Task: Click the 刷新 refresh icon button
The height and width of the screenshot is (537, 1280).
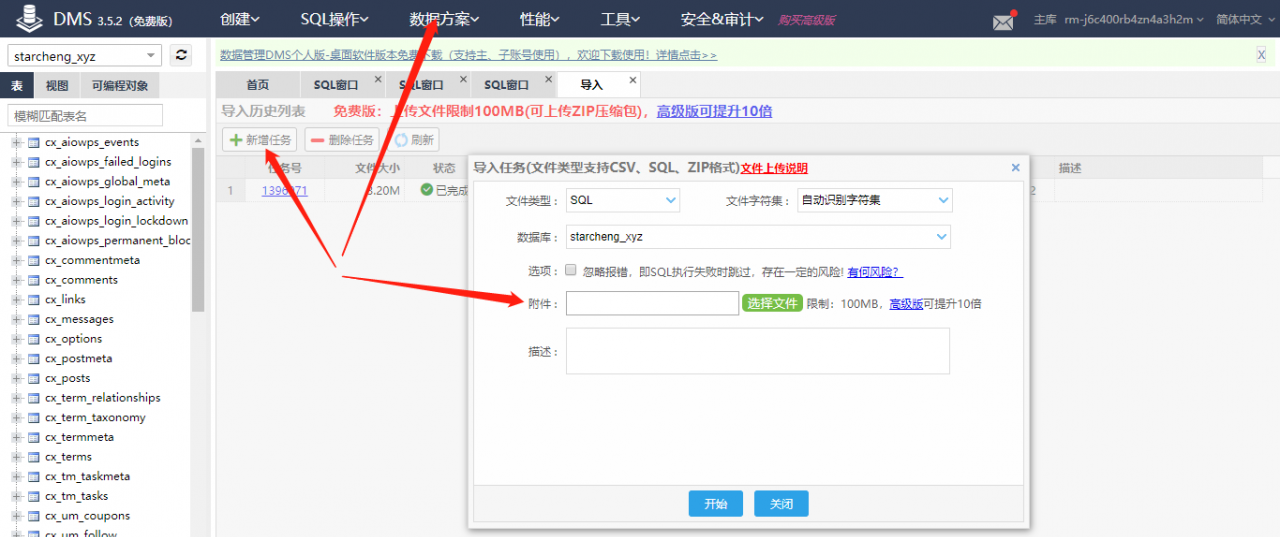Action: pos(414,140)
